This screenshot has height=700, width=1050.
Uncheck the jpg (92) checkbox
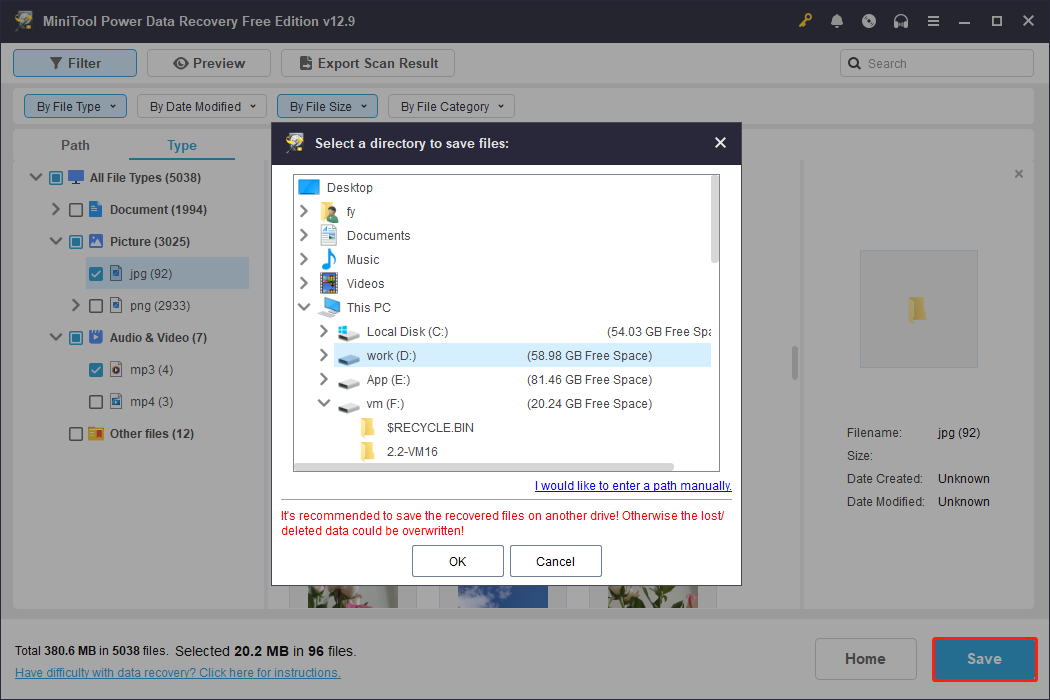[x=96, y=274]
